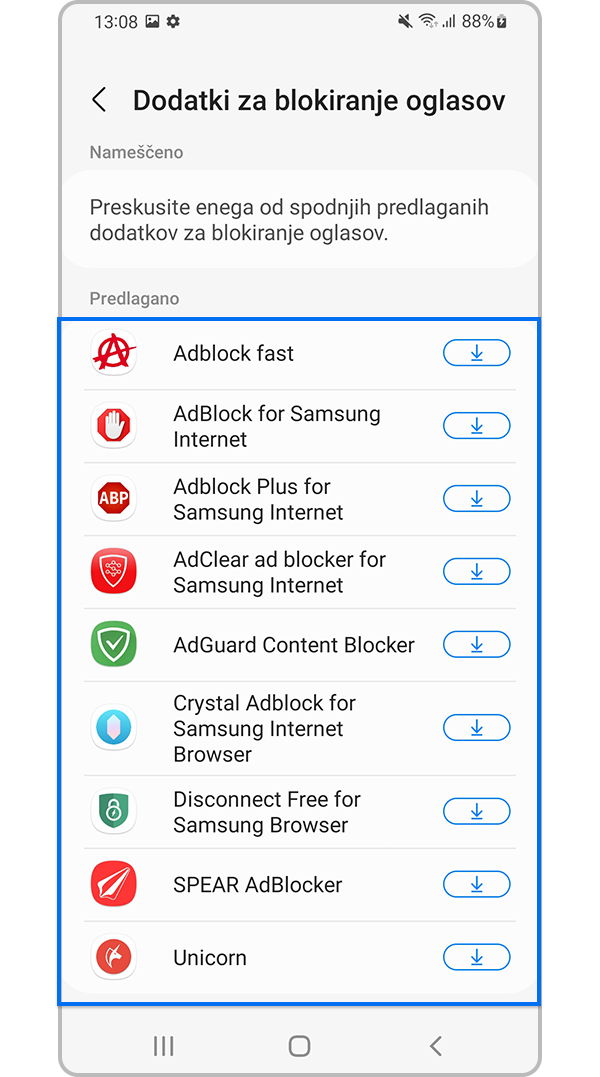The width and height of the screenshot is (600, 1077).
Task: Download AdClear ad blocker
Action: [x=476, y=572]
